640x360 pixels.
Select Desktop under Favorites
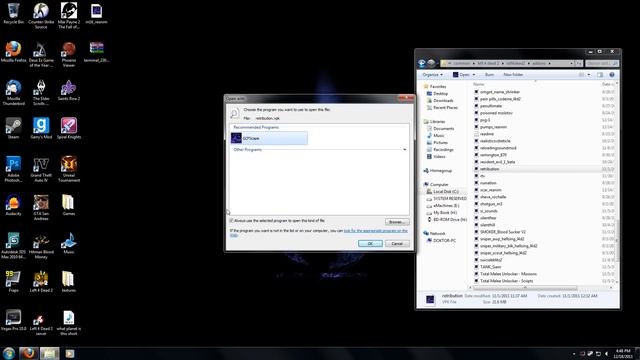(440, 93)
